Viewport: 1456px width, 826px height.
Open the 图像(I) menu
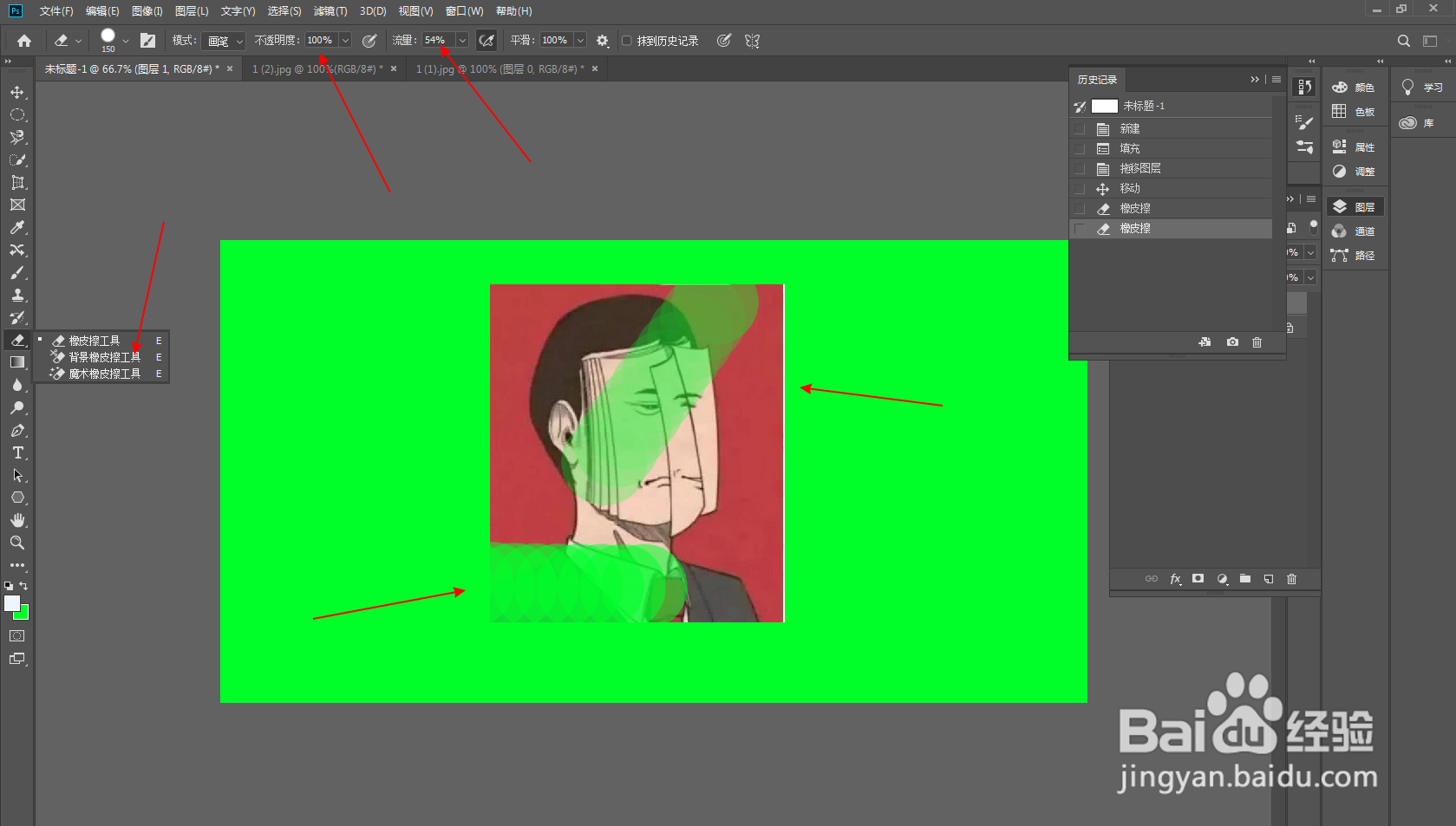tap(147, 11)
